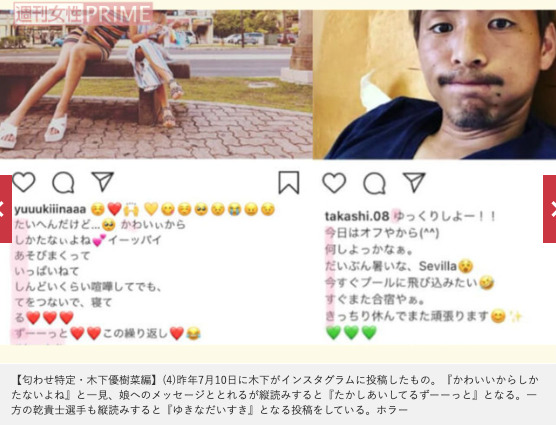Click the ずーーっと caption line
The width and height of the screenshot is (556, 425).
point(108,333)
